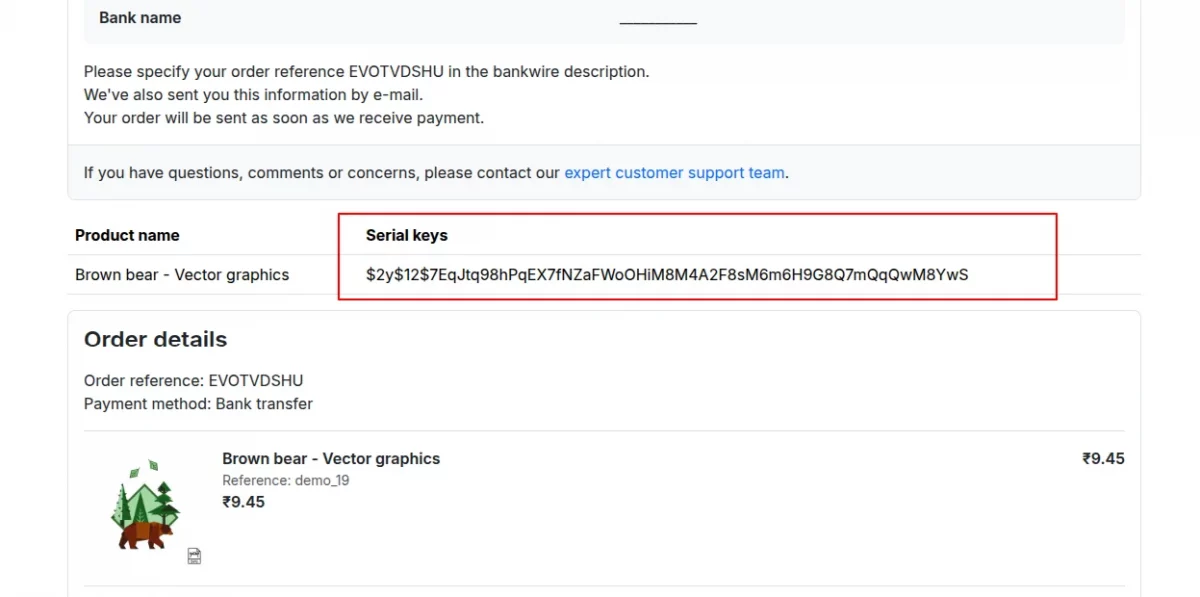Click the Serial keys column header
This screenshot has width=1200, height=597.
(407, 235)
